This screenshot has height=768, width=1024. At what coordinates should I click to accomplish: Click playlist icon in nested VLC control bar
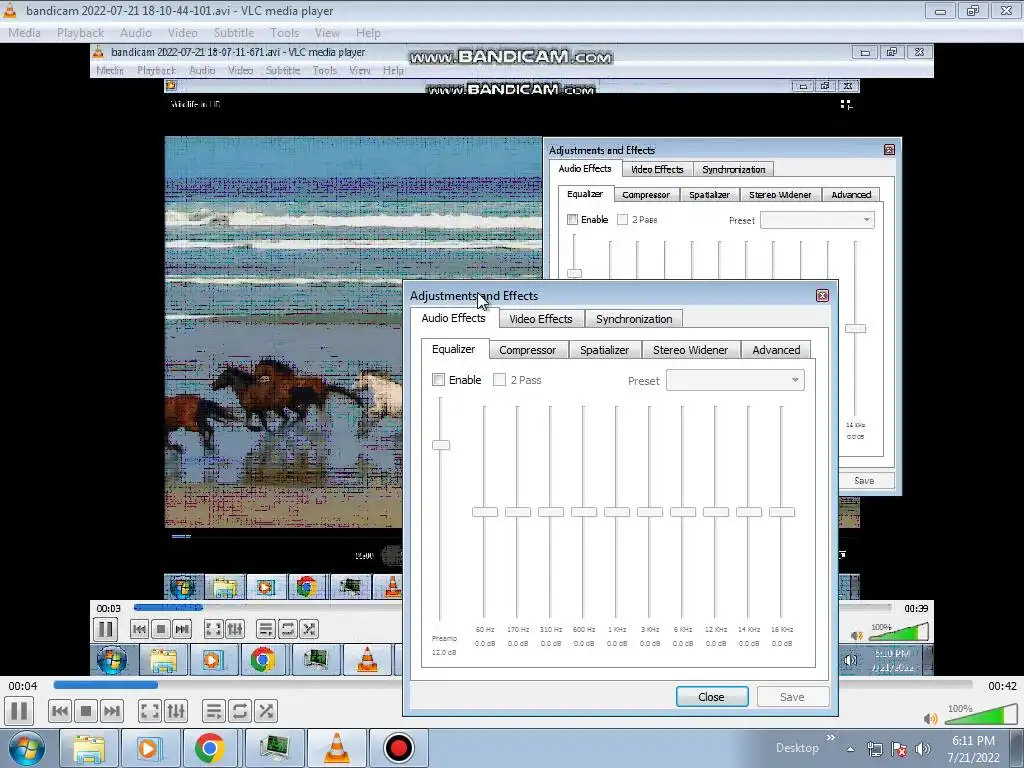point(265,629)
